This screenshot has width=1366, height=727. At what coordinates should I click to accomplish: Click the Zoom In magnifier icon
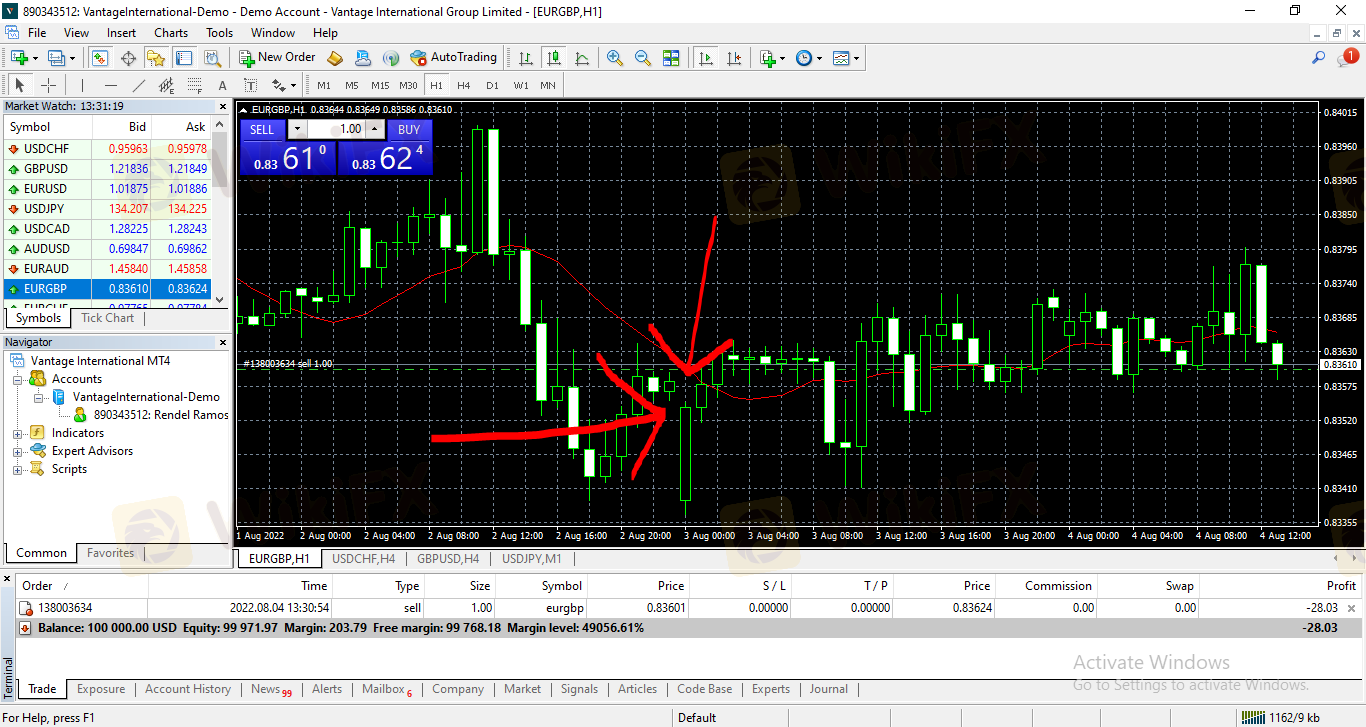615,58
